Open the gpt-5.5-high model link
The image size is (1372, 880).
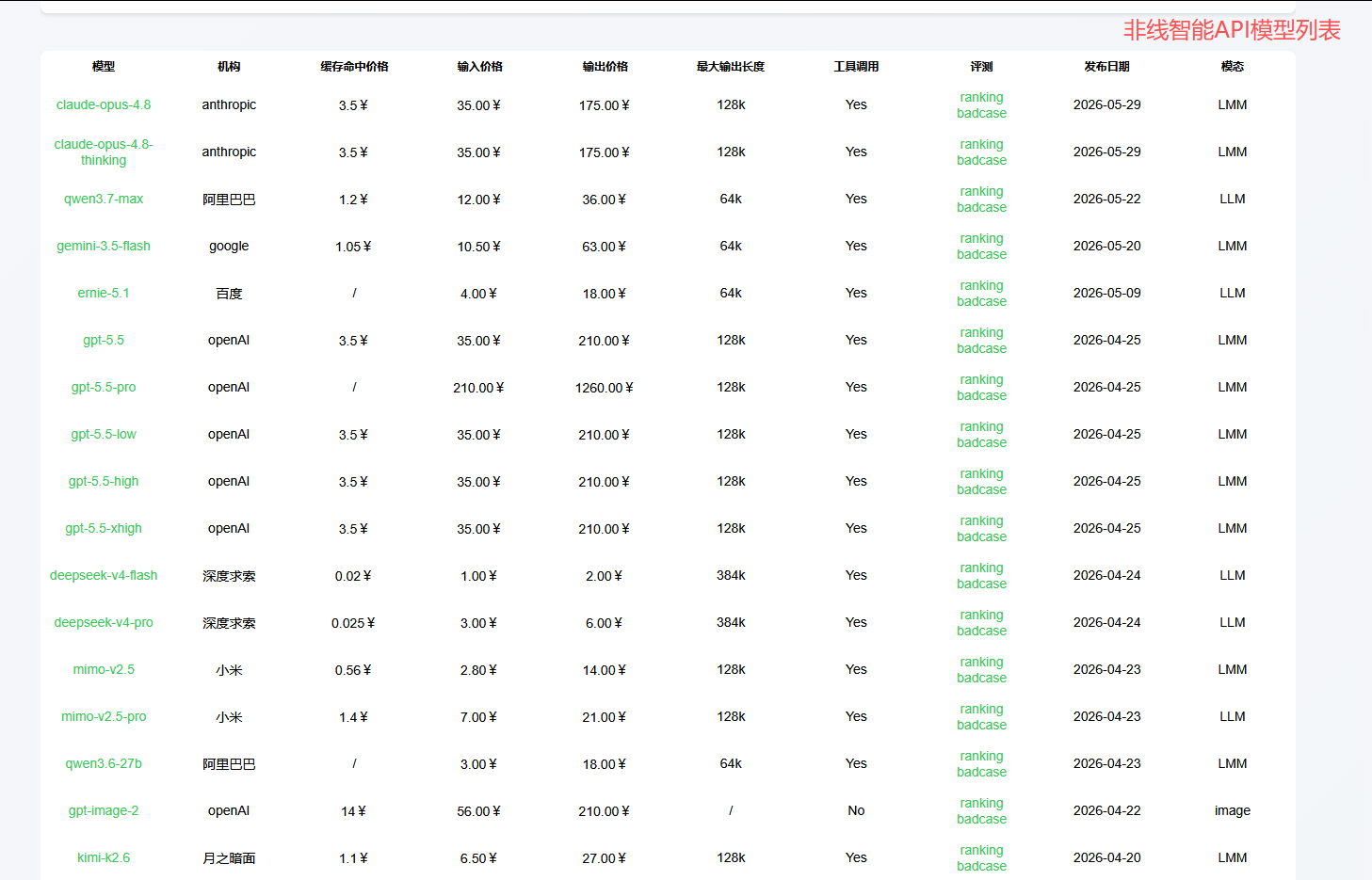point(104,481)
